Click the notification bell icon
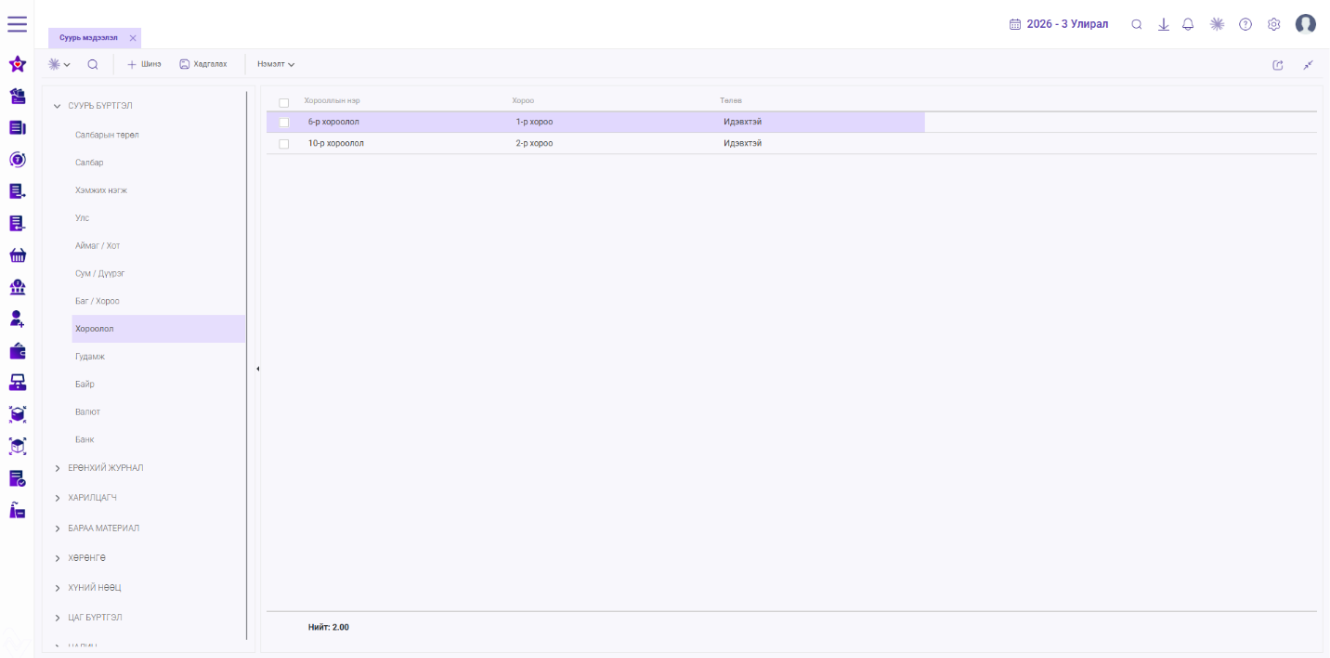The height and width of the screenshot is (658, 1330). [1188, 24]
